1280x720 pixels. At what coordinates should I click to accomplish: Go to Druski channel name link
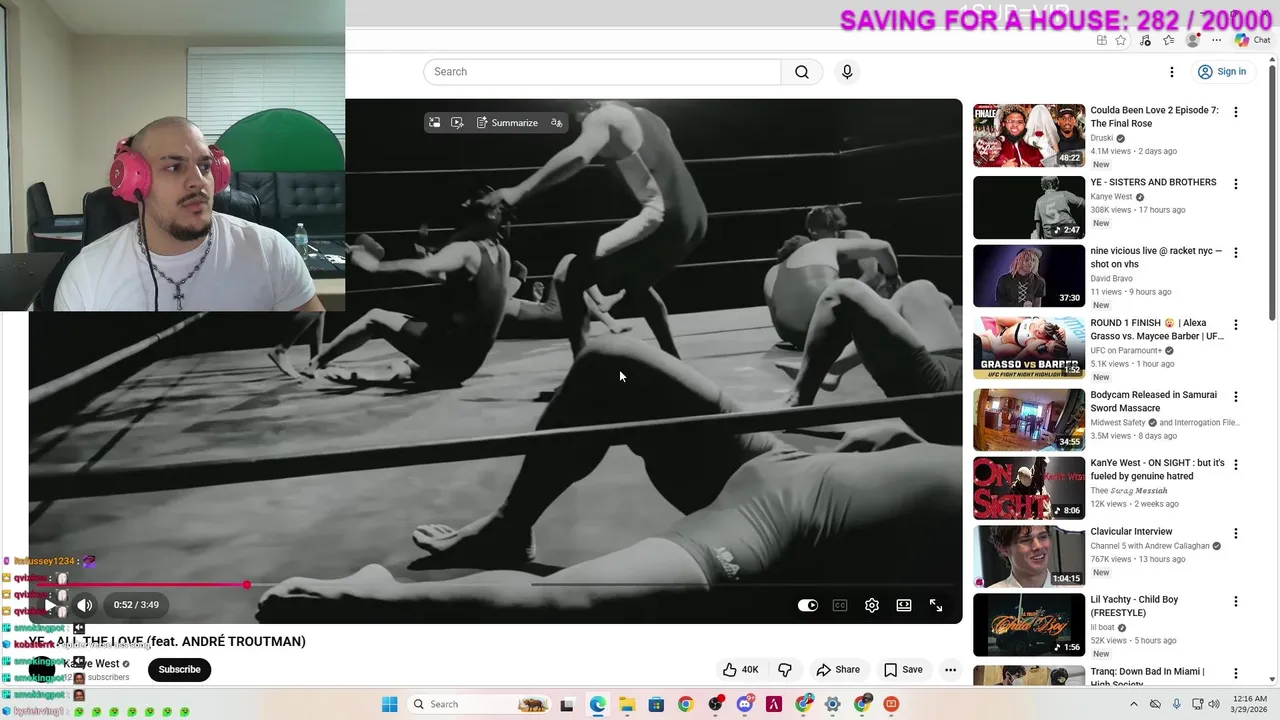click(x=1103, y=138)
